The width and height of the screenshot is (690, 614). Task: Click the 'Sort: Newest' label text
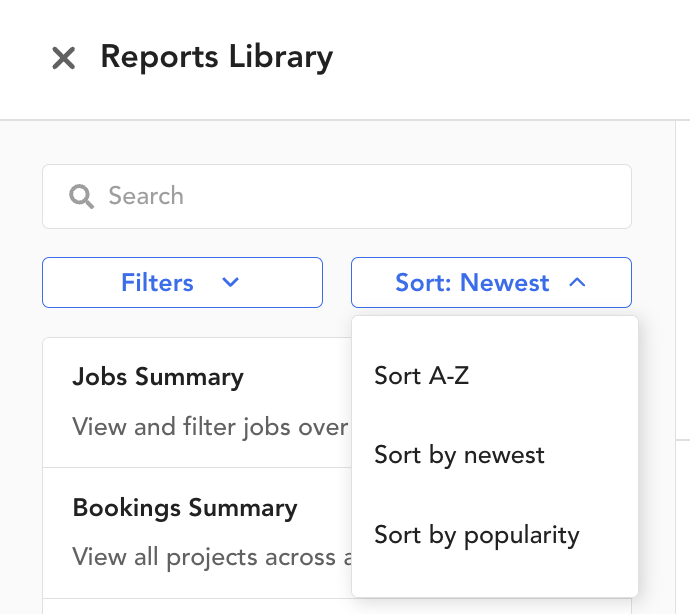472,283
